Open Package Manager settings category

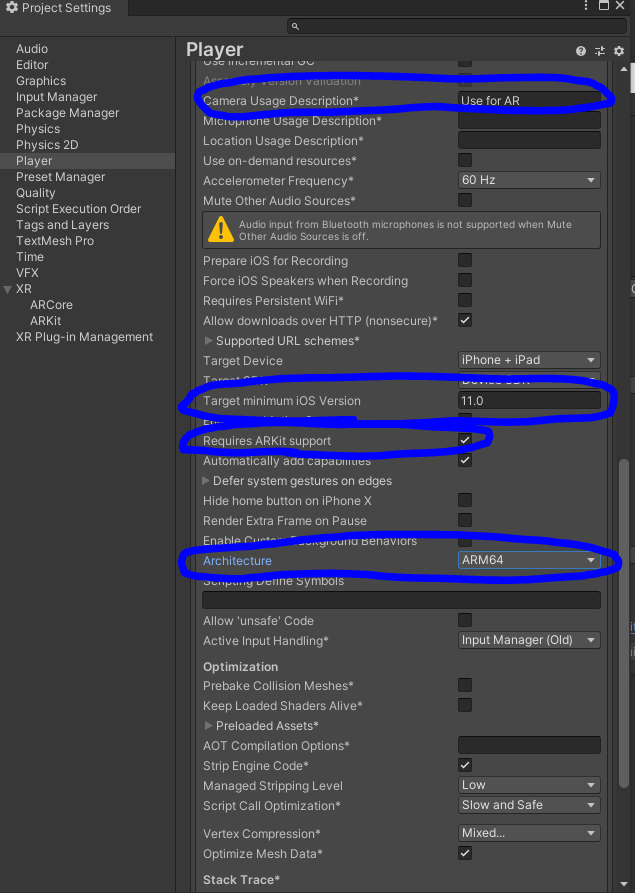pos(67,113)
